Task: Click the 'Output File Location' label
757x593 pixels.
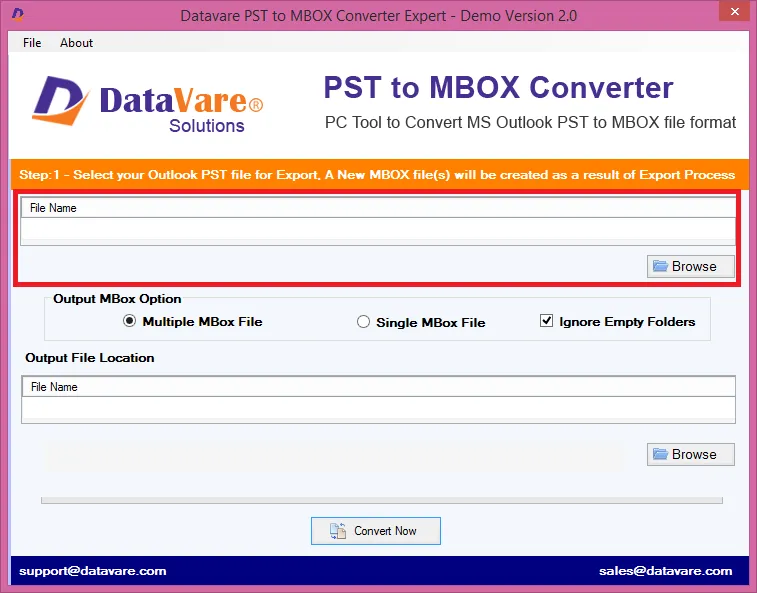Action: point(90,358)
